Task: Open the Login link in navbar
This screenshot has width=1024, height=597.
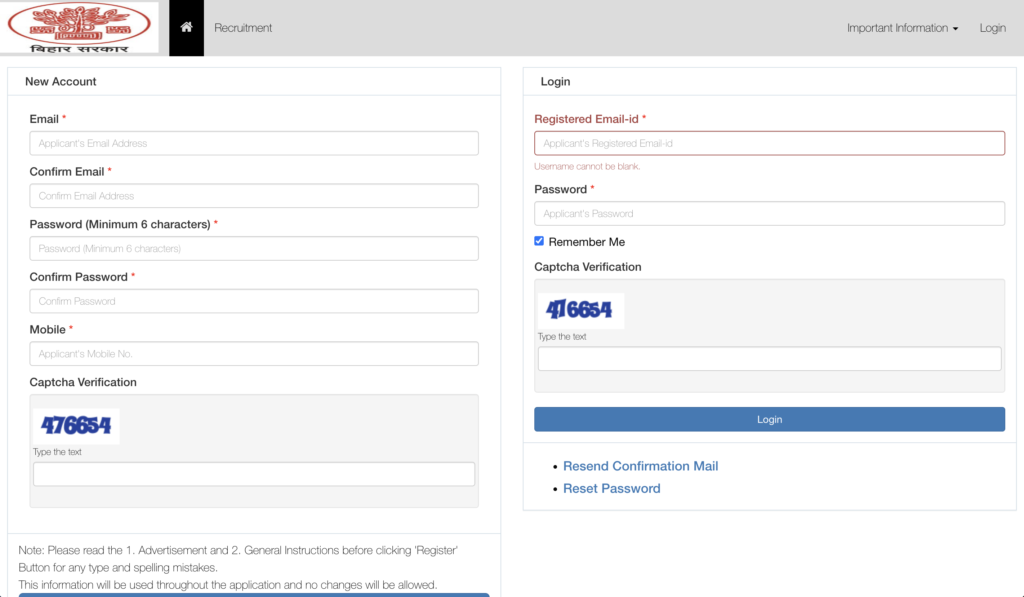Action: [x=992, y=27]
